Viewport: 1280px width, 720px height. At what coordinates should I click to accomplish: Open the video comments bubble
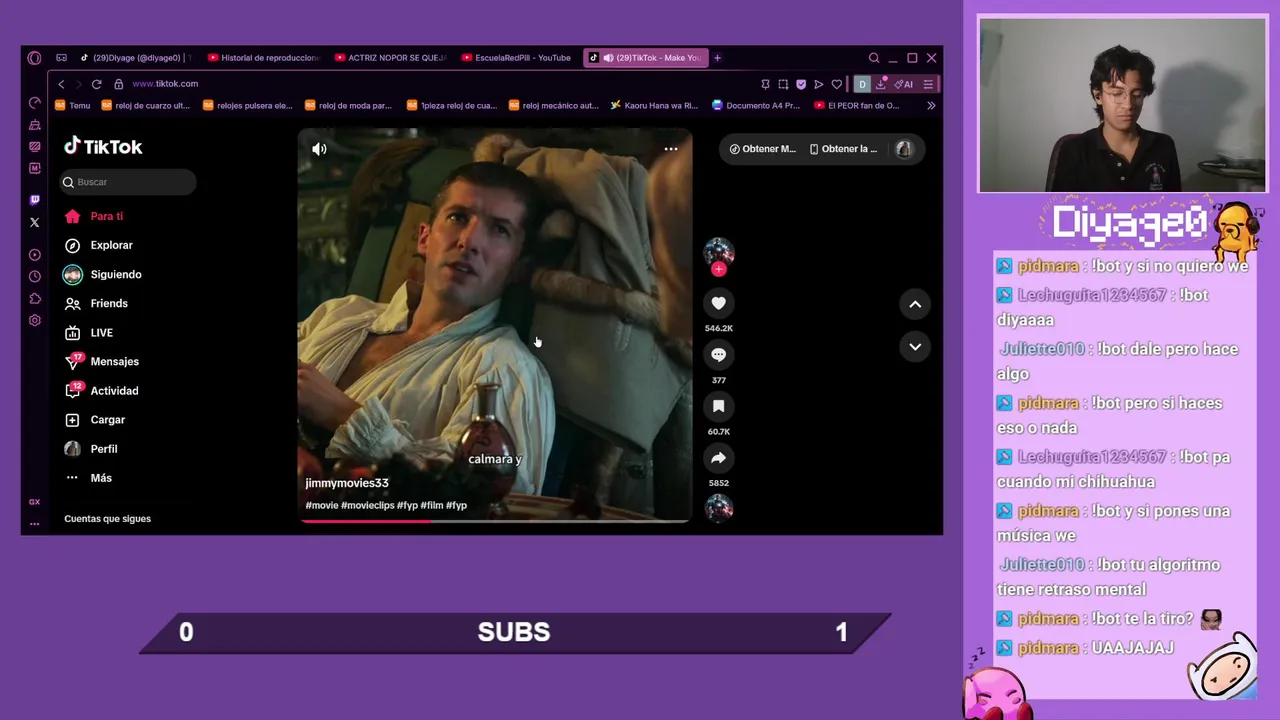coord(718,355)
